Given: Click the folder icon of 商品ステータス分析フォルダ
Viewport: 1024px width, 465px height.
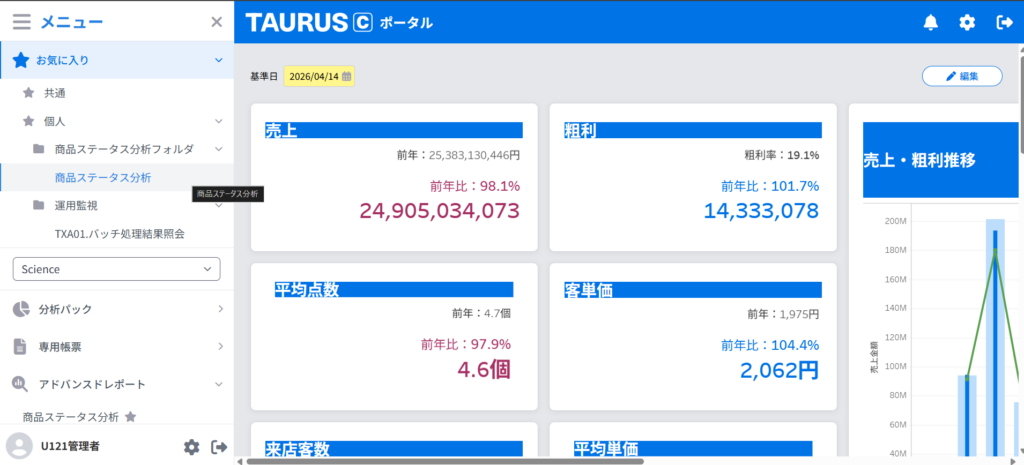Looking at the screenshot, I should pyautogui.click(x=39, y=150).
